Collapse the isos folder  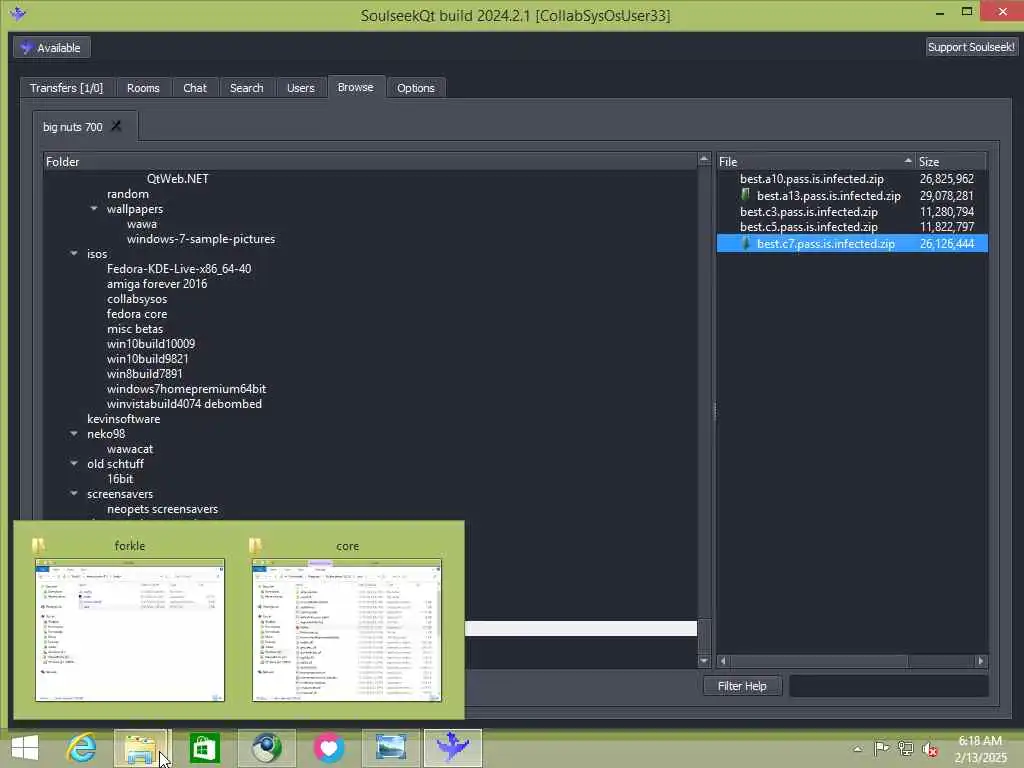74,253
